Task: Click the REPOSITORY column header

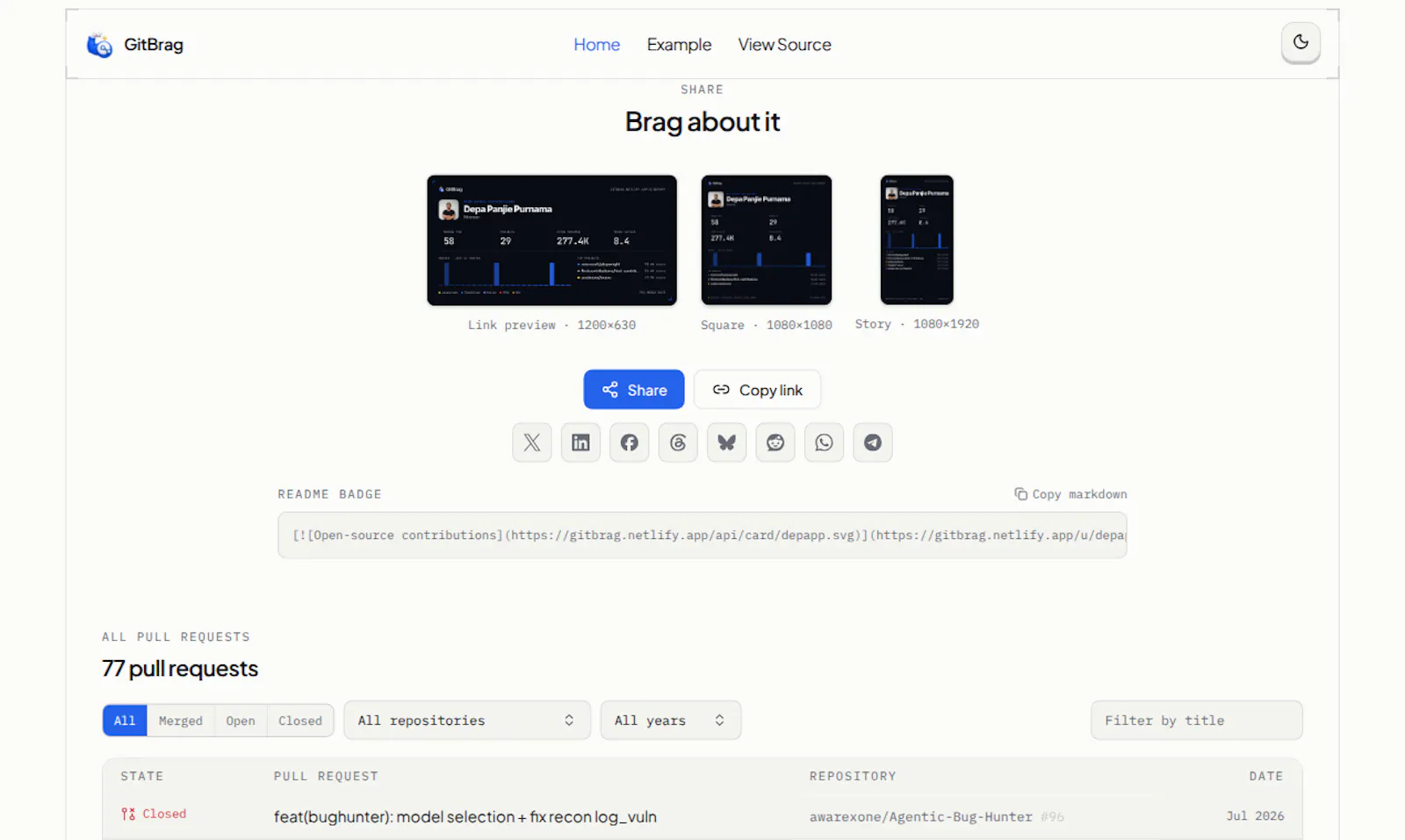Action: (x=853, y=776)
